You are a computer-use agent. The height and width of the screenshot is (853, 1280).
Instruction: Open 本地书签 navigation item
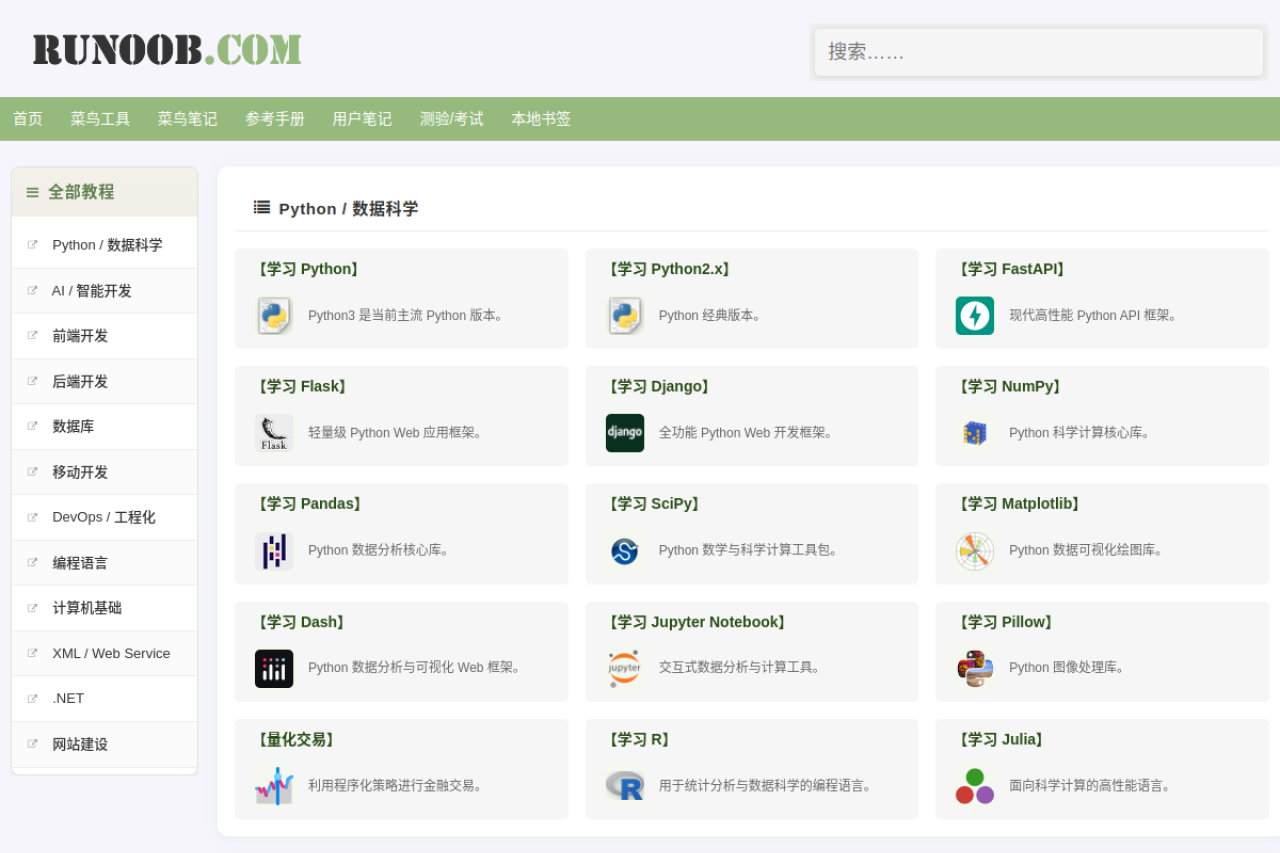click(541, 119)
